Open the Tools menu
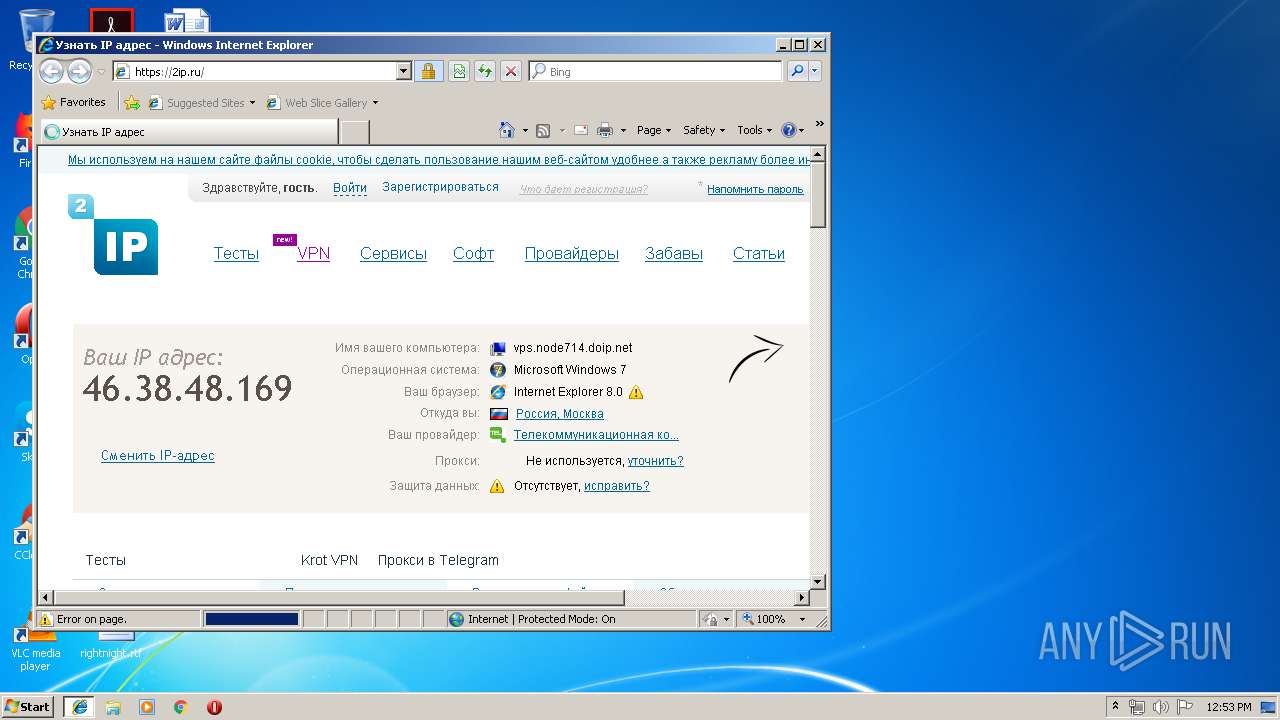This screenshot has height=720, width=1280. click(x=754, y=130)
